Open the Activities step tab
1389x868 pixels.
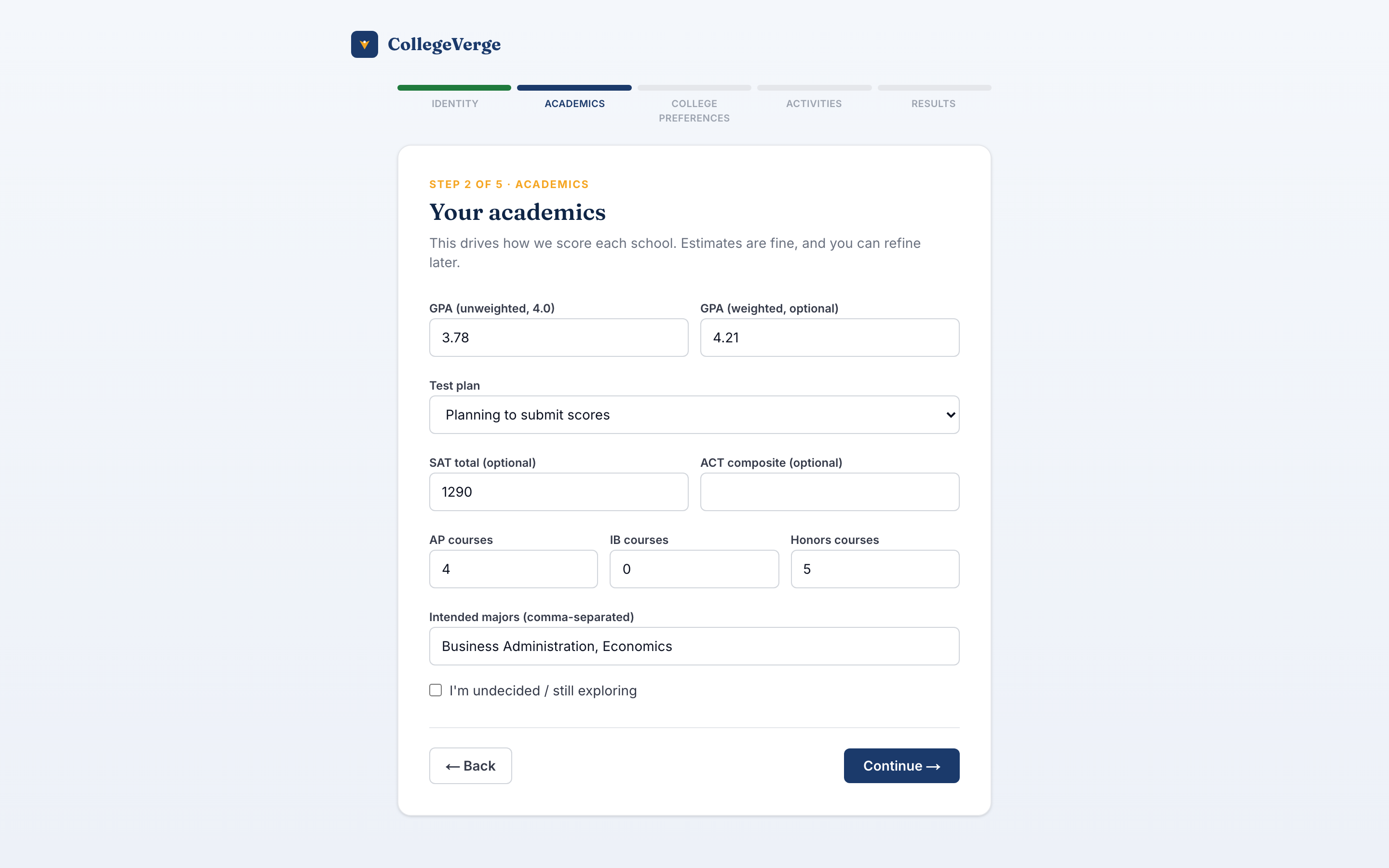pos(814,103)
